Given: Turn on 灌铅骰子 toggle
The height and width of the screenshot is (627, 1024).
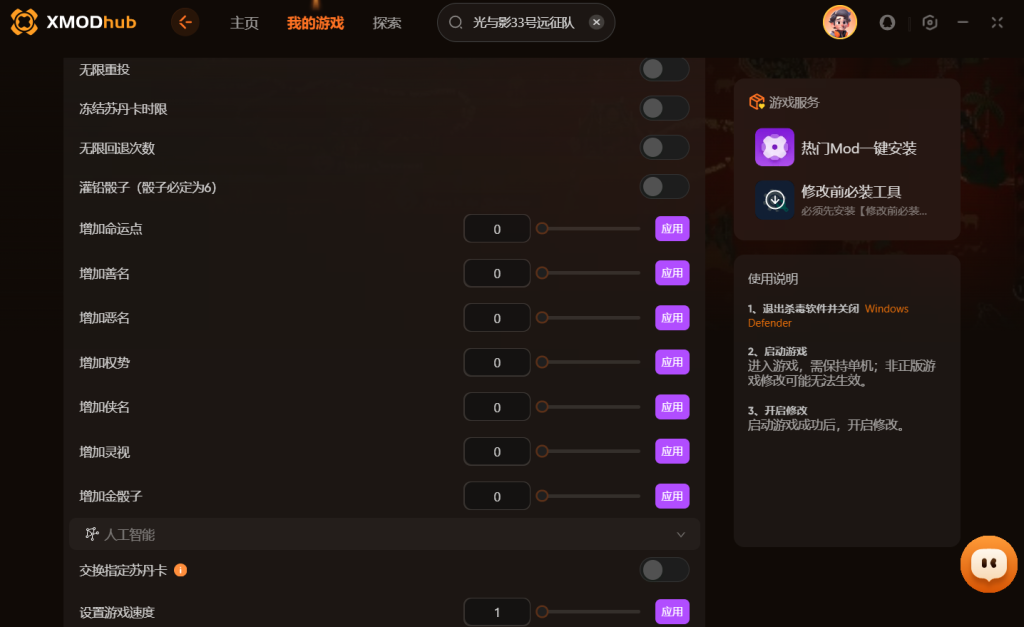Looking at the screenshot, I should [x=664, y=187].
